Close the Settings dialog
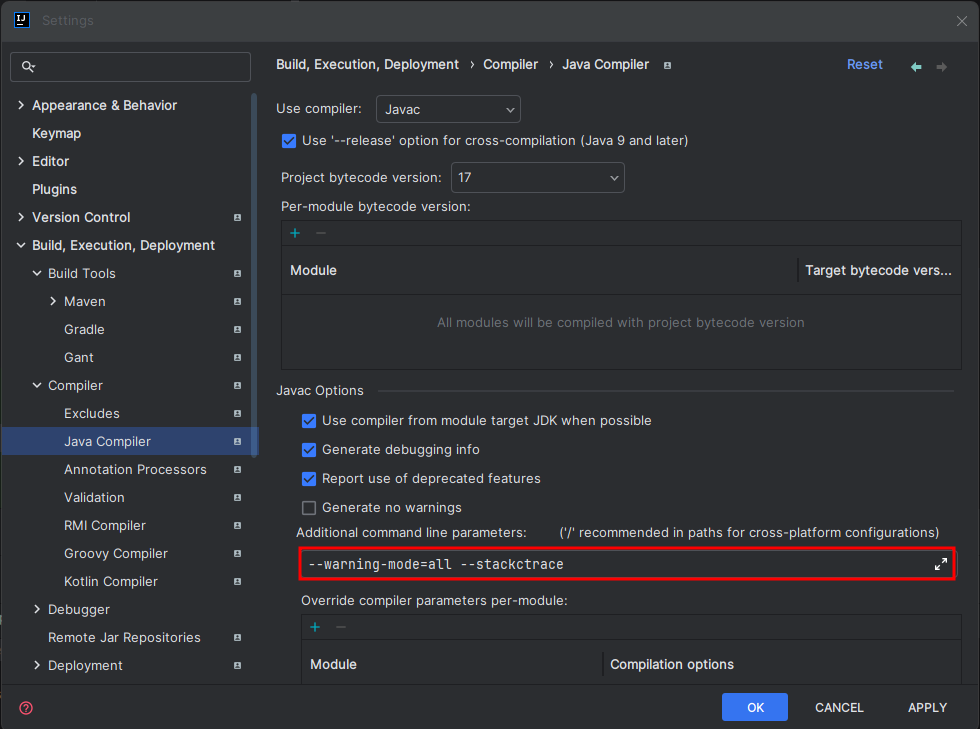 tap(961, 21)
